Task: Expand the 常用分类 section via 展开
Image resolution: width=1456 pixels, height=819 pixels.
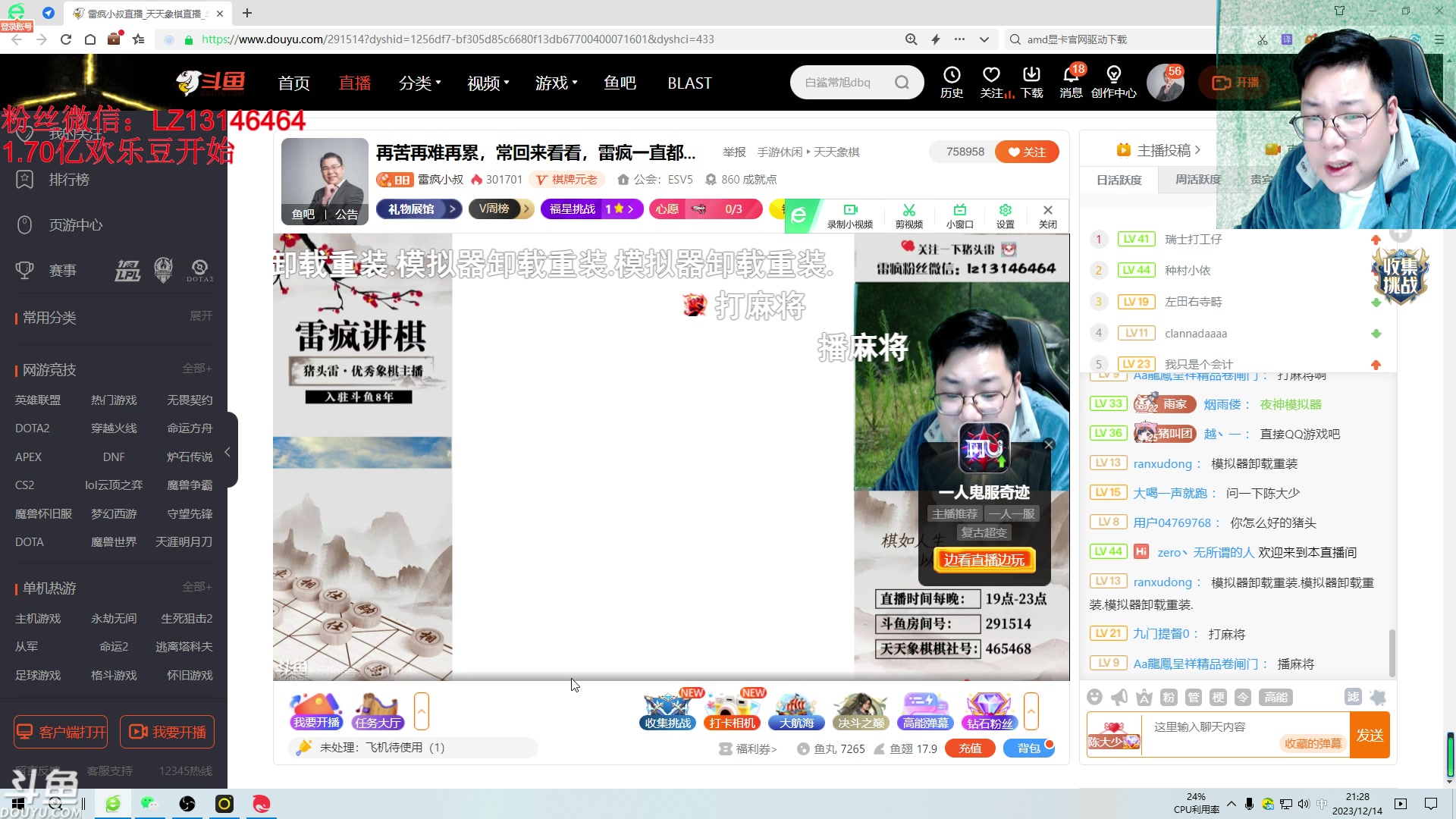Action: click(200, 316)
